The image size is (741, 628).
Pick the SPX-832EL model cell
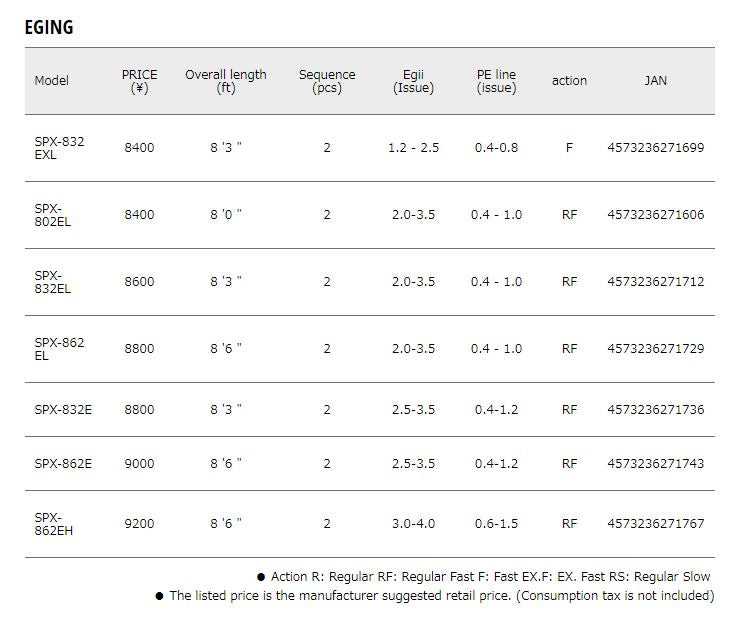tap(53, 282)
